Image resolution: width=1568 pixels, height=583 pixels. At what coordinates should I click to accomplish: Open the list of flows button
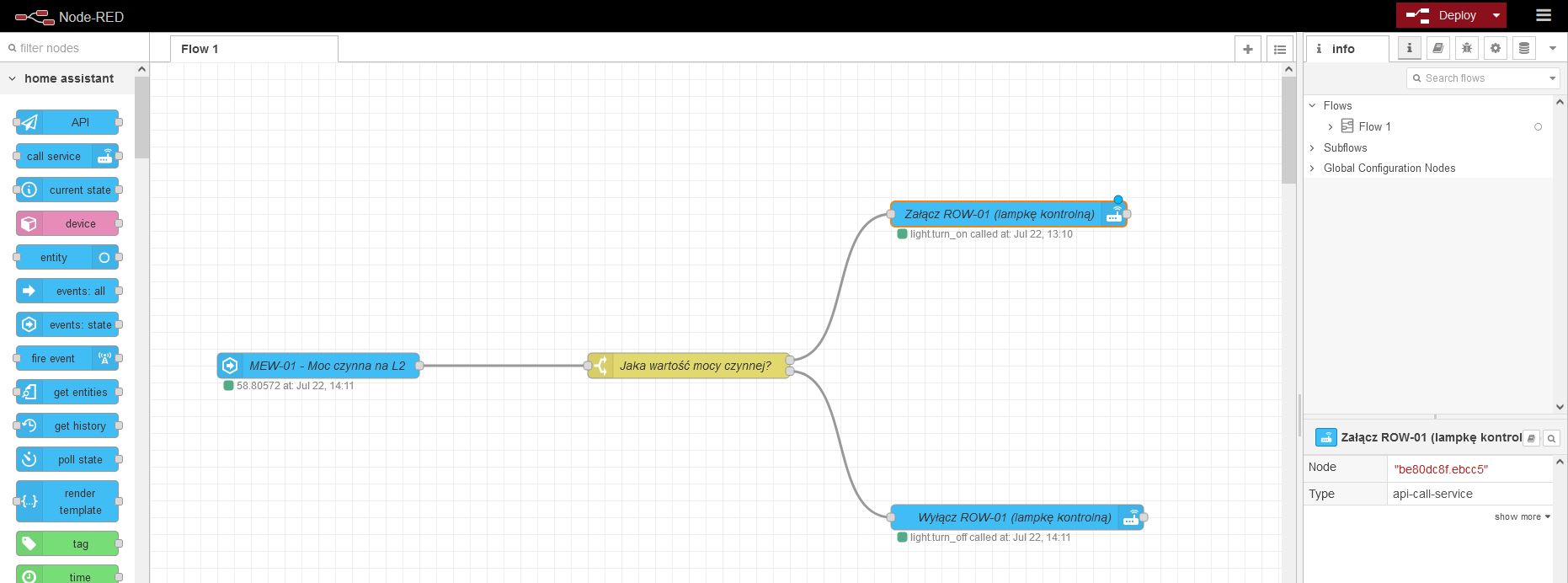click(1279, 49)
